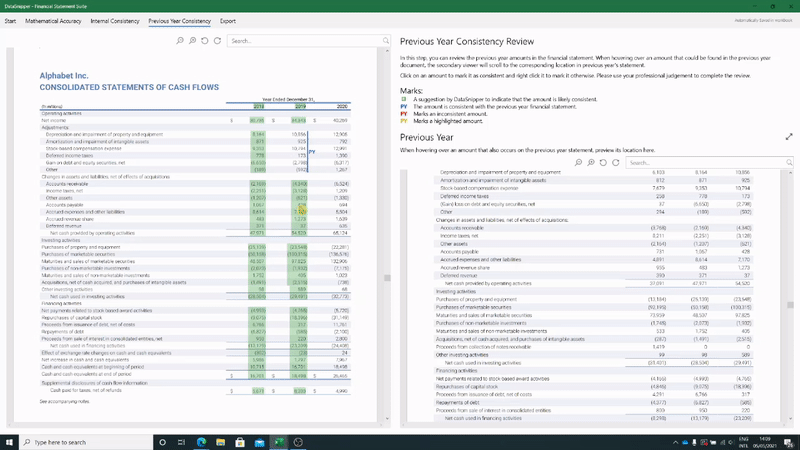Click highlighted 2019 Net income amount
This screenshot has height=450, width=800.
[x=298, y=120]
